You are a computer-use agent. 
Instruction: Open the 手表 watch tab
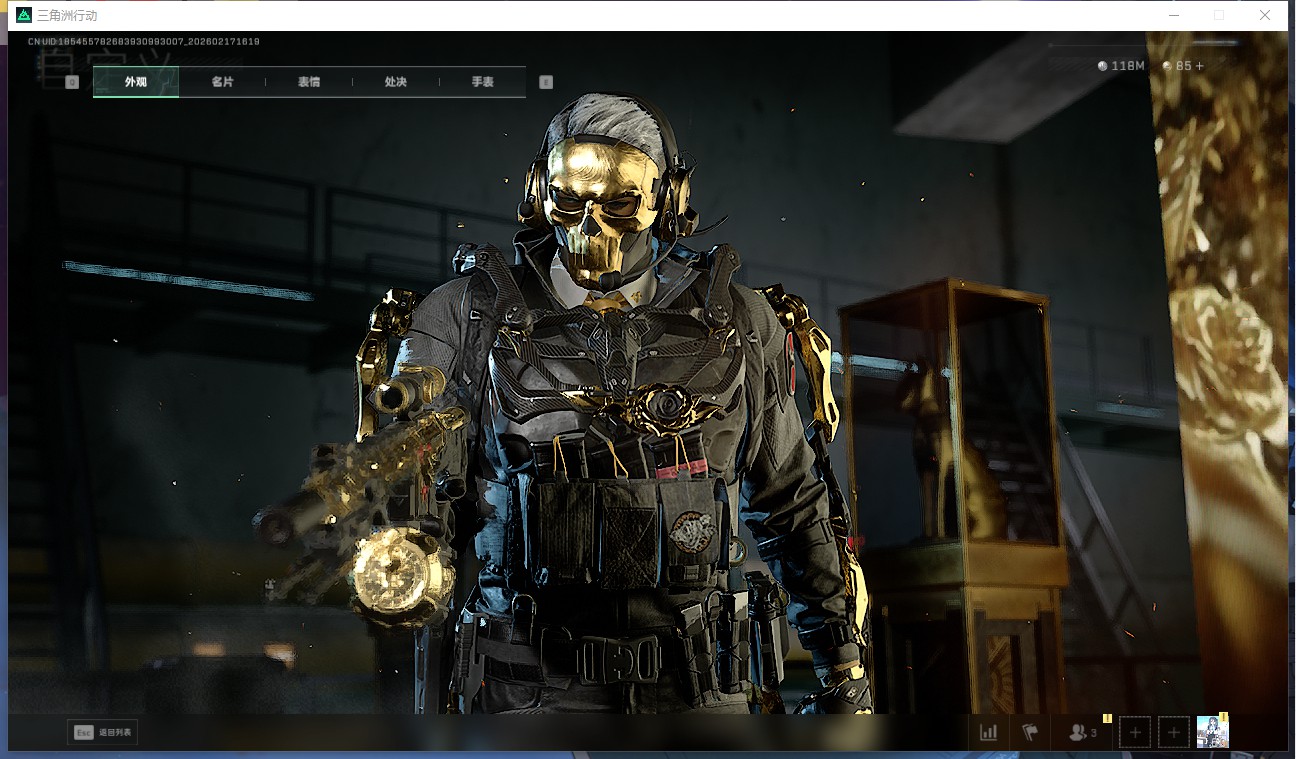pos(482,82)
